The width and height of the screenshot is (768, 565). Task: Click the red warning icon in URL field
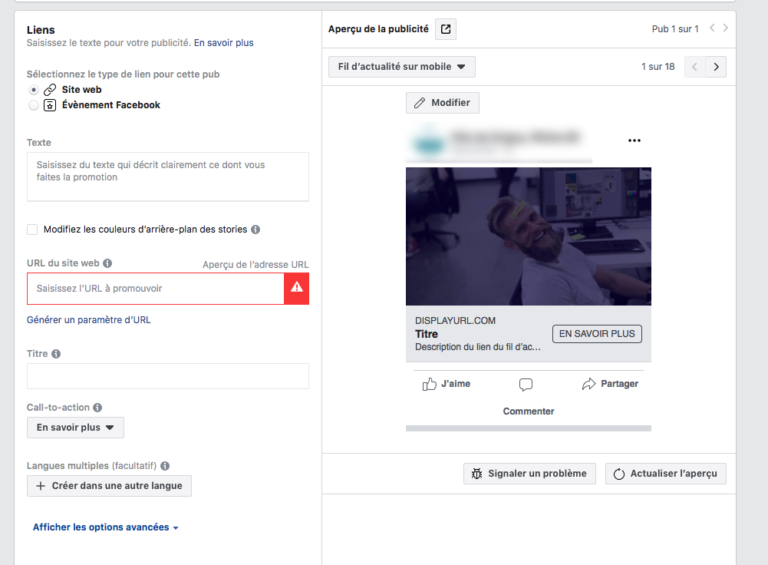pos(297,288)
